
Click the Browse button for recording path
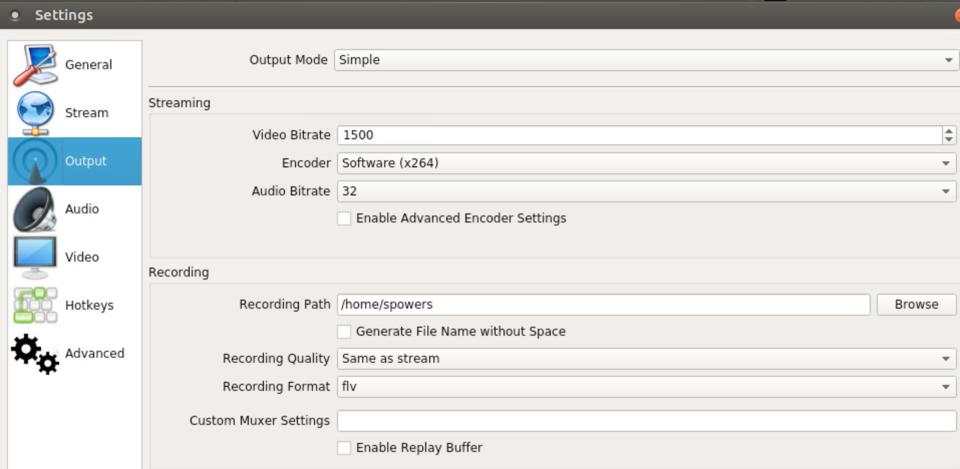coord(916,305)
